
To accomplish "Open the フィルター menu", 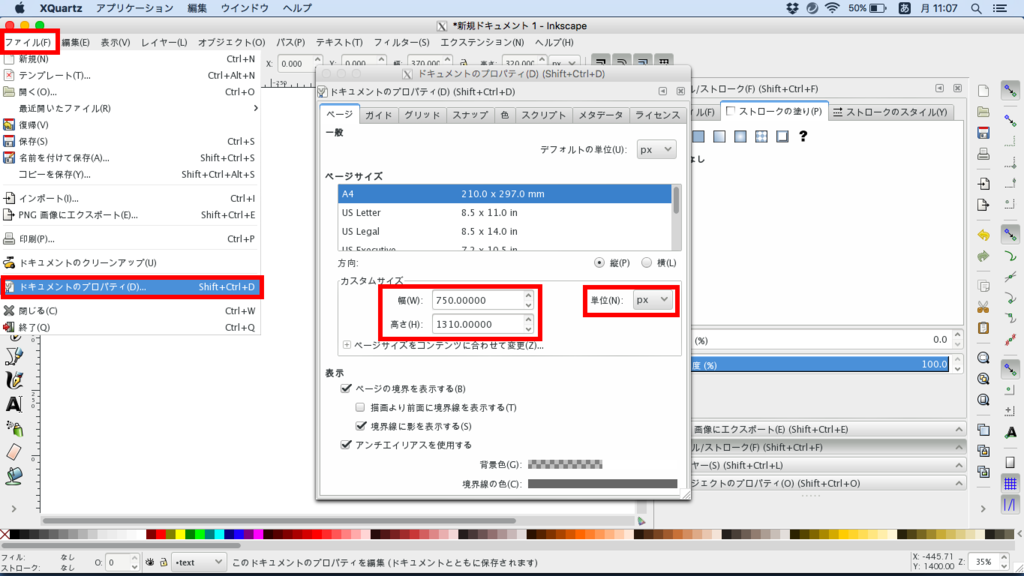I will (x=401, y=42).
